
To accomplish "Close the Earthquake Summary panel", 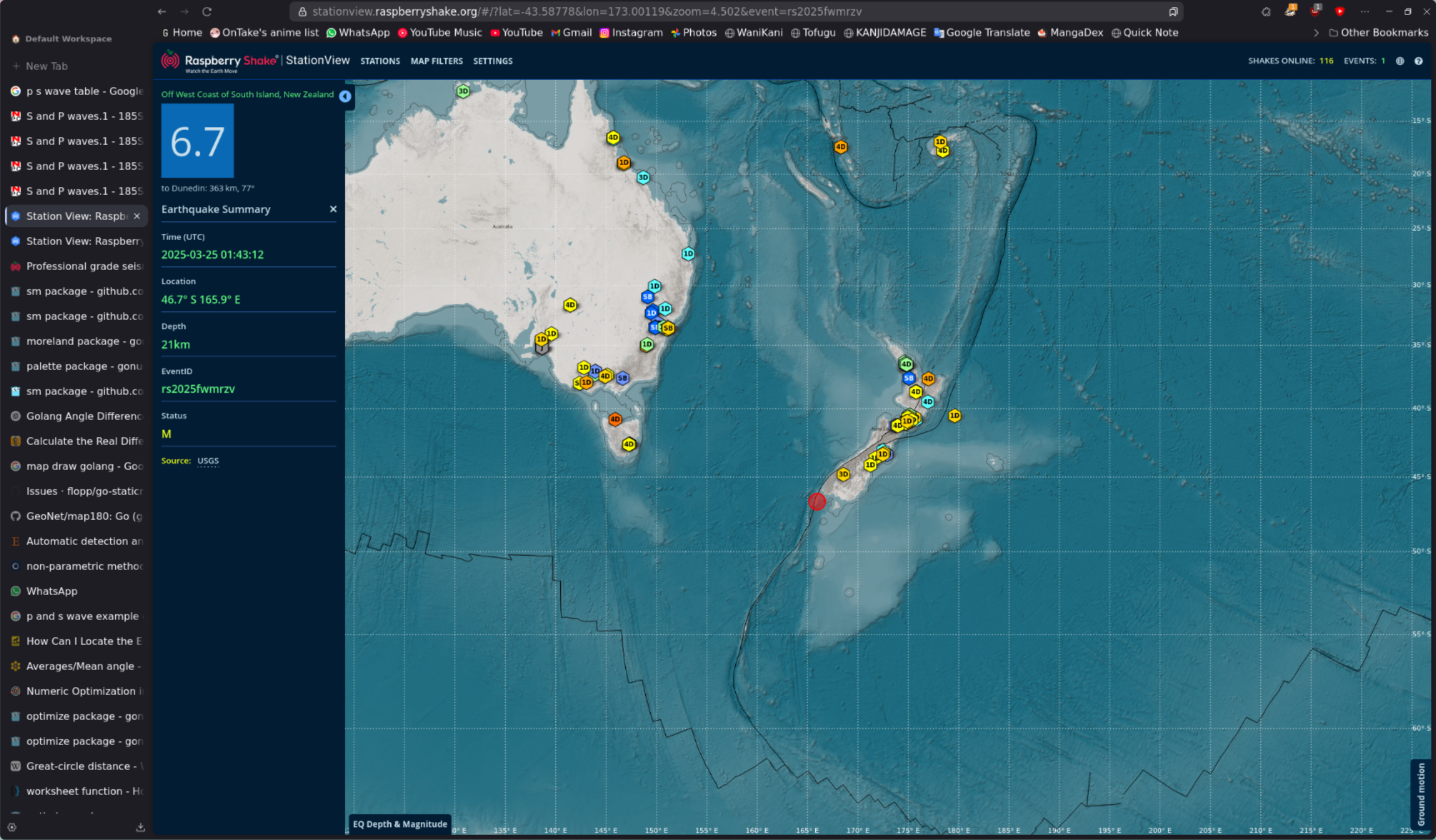I will click(x=333, y=209).
